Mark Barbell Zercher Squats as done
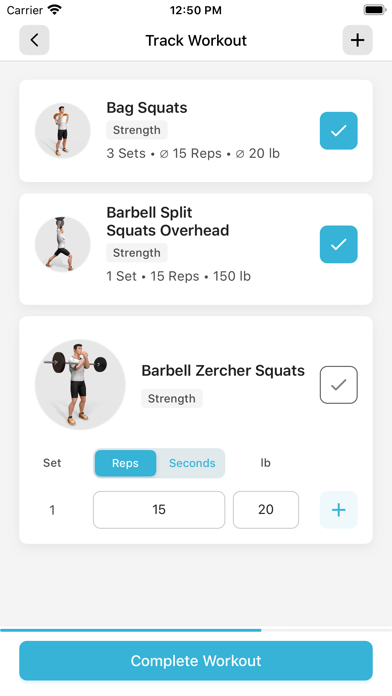 (338, 384)
